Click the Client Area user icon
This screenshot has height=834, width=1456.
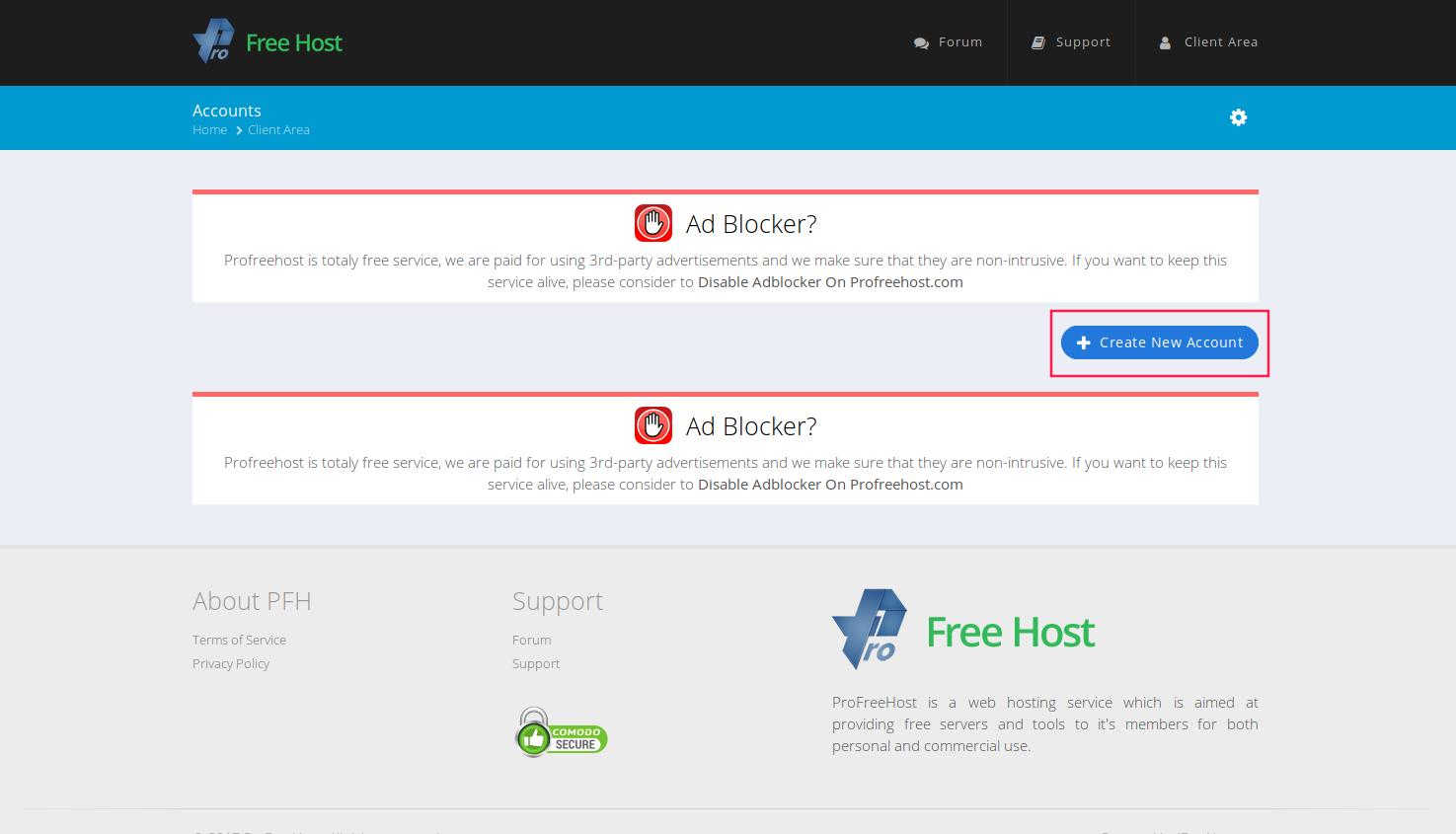point(1165,42)
